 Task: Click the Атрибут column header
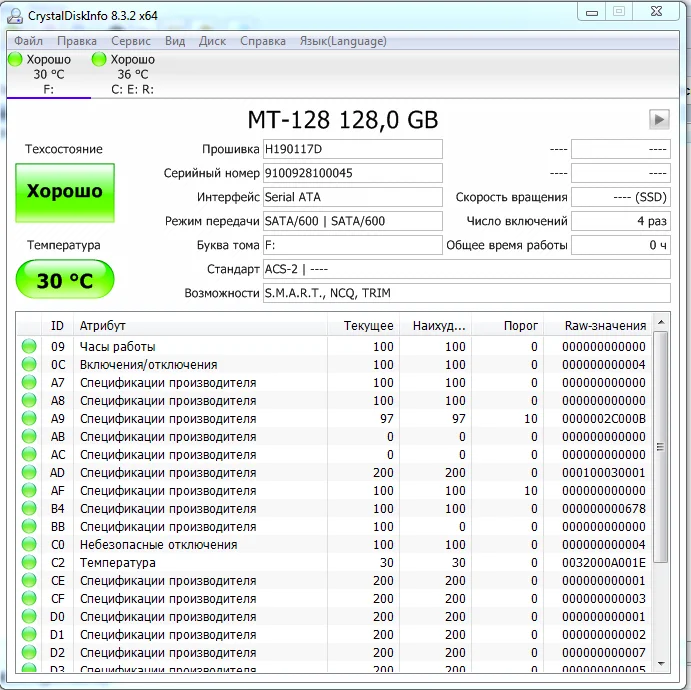coord(200,326)
